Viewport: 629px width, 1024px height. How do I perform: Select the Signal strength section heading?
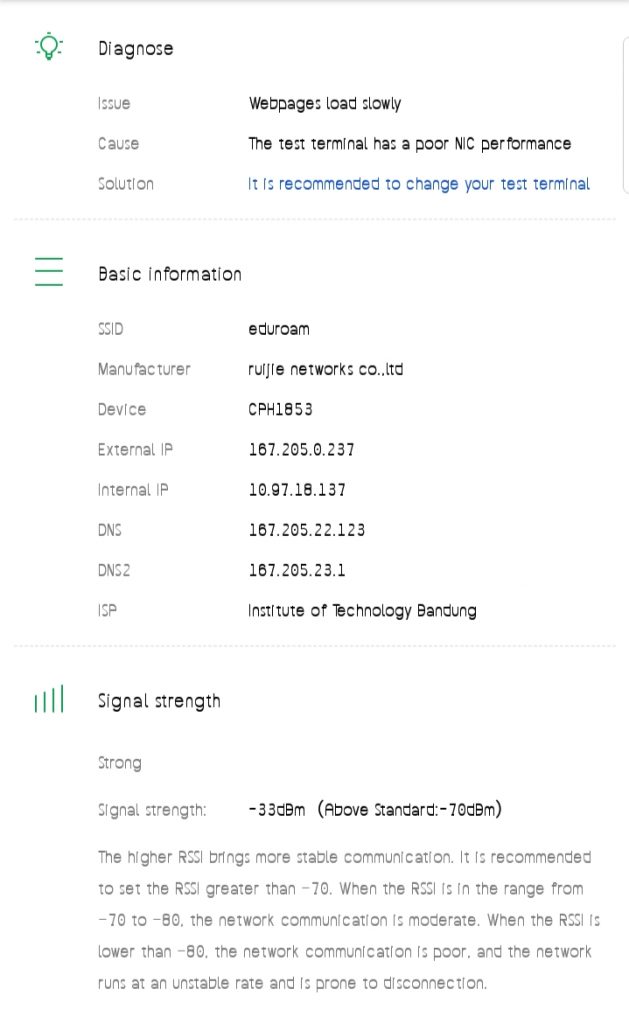[159, 701]
